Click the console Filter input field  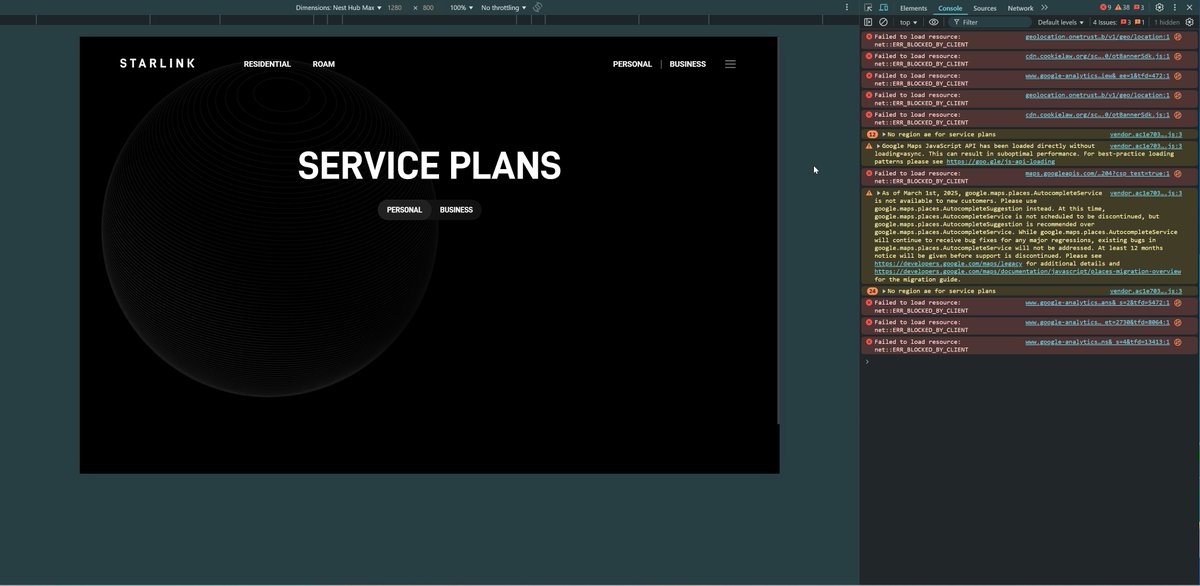[x=990, y=22]
